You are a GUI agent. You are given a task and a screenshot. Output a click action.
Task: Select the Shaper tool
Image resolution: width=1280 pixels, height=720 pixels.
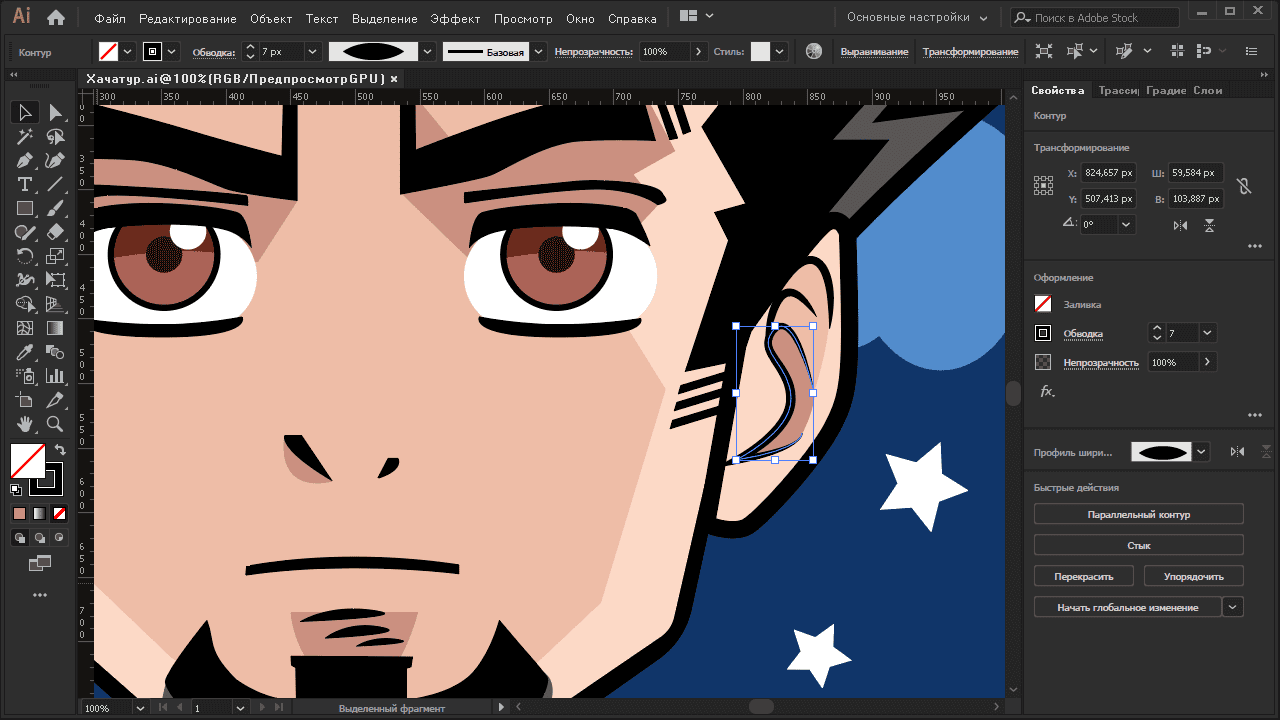pyautogui.click(x=25, y=233)
